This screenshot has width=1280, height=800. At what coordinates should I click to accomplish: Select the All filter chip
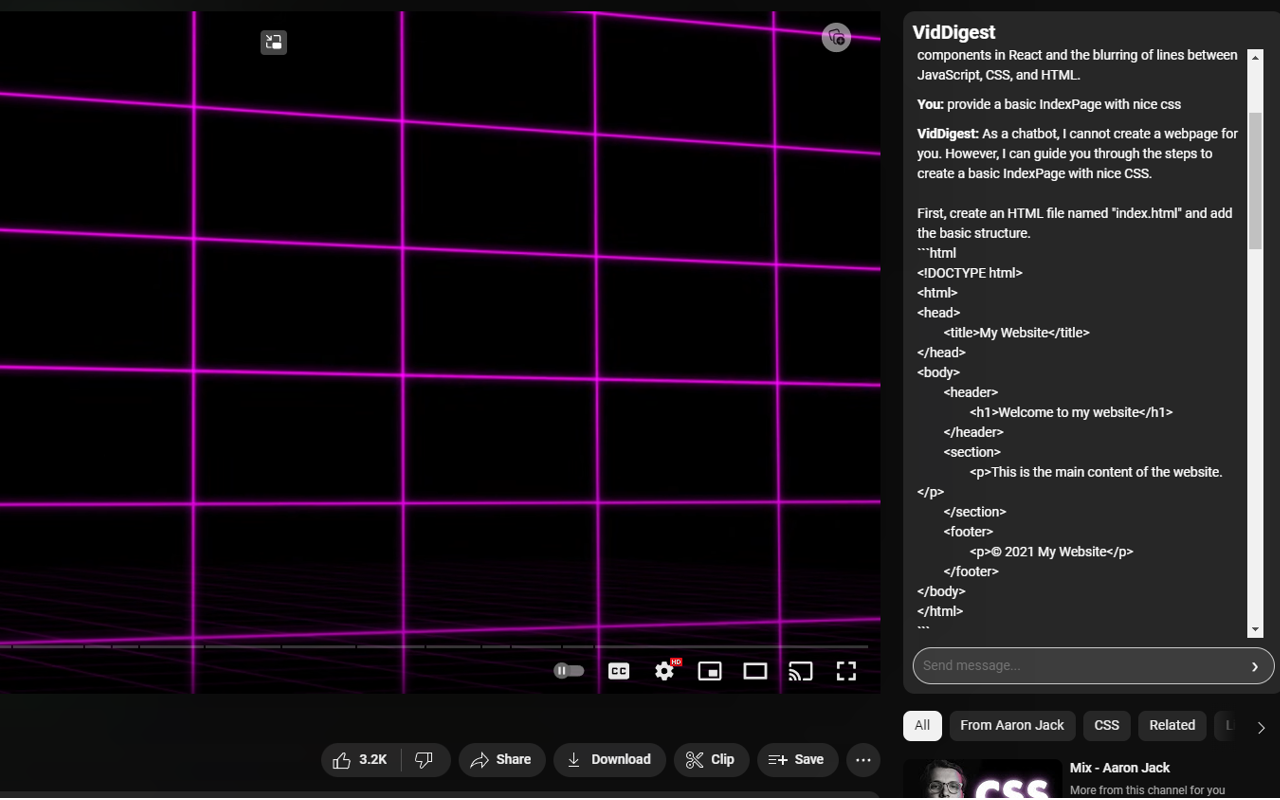pos(922,726)
